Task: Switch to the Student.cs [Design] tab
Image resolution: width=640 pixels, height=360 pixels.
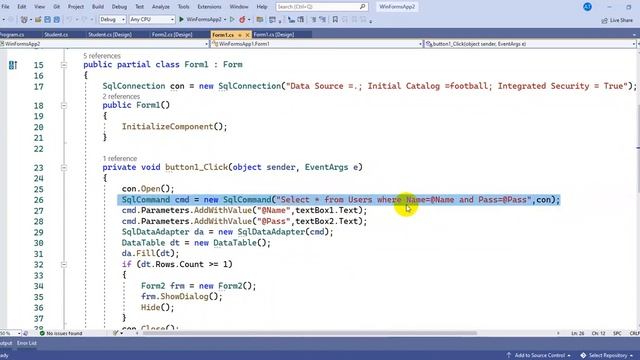Action: click(x=109, y=35)
